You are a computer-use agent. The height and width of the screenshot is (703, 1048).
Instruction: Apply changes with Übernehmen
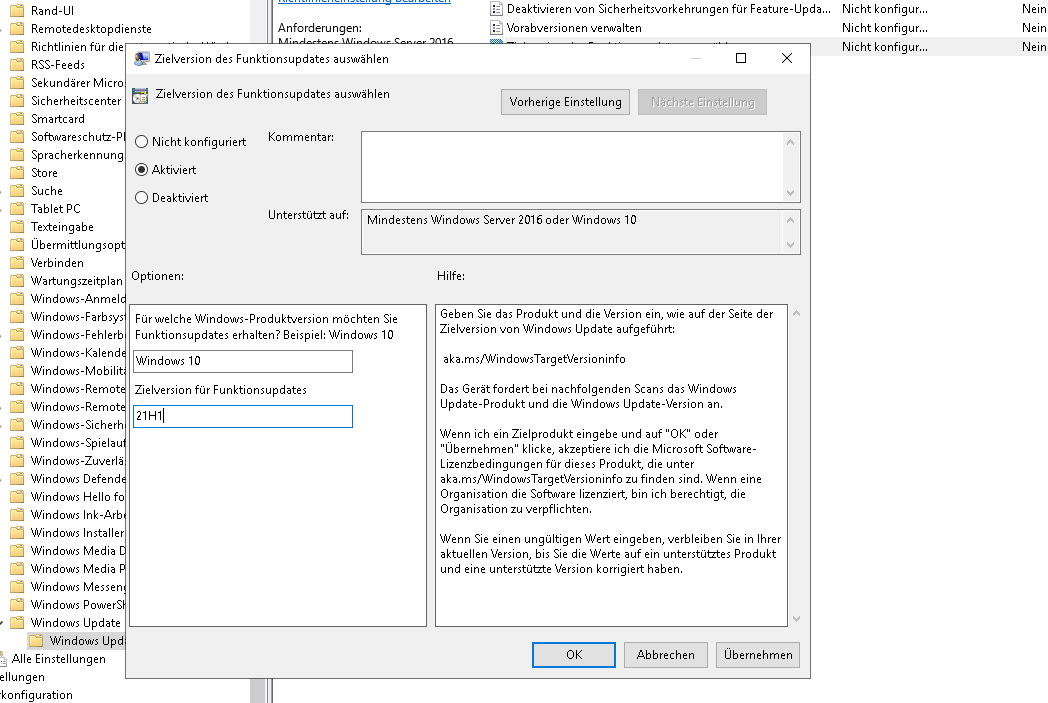pos(758,654)
